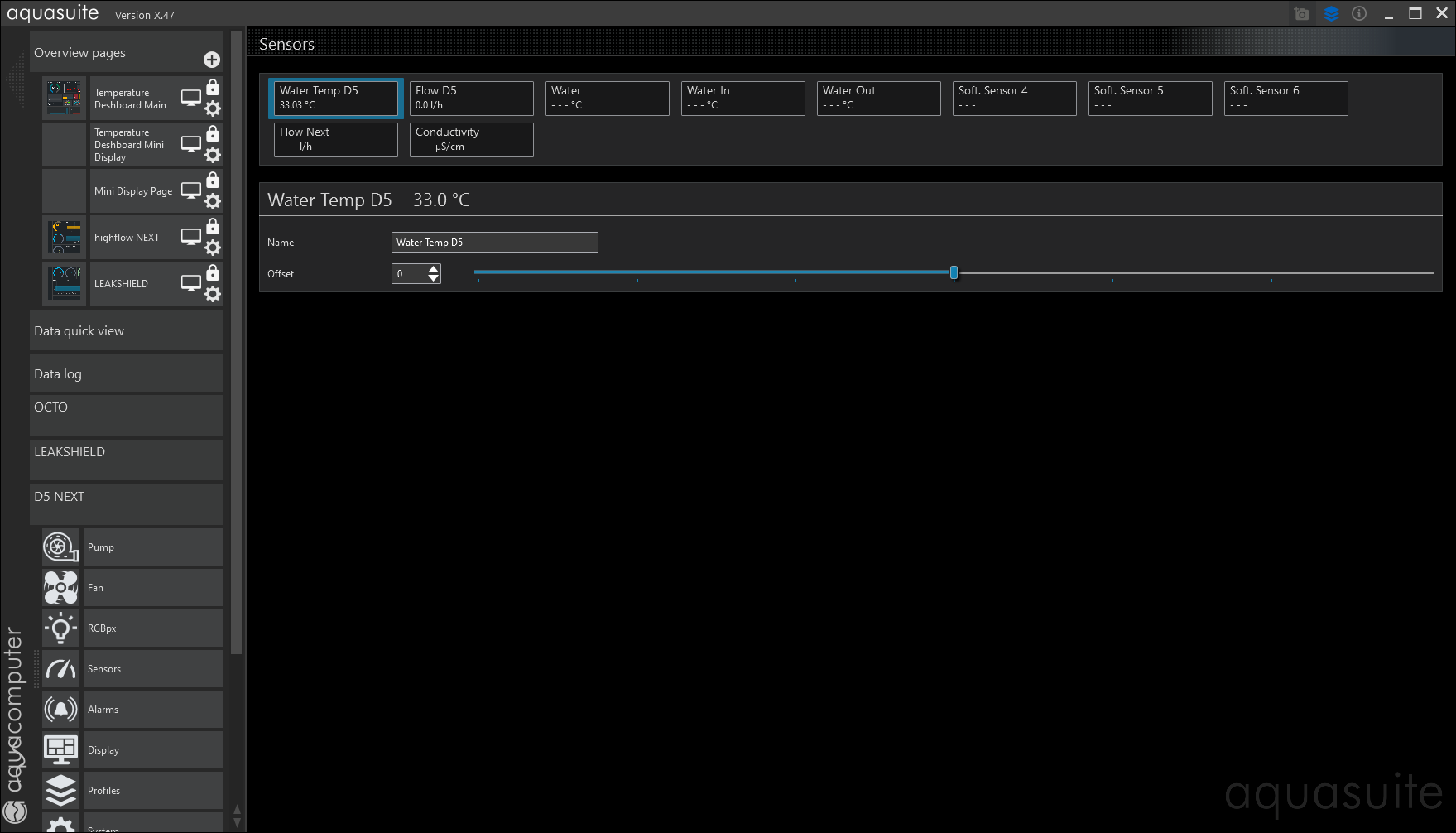Add a new overview page with plus icon

212,60
